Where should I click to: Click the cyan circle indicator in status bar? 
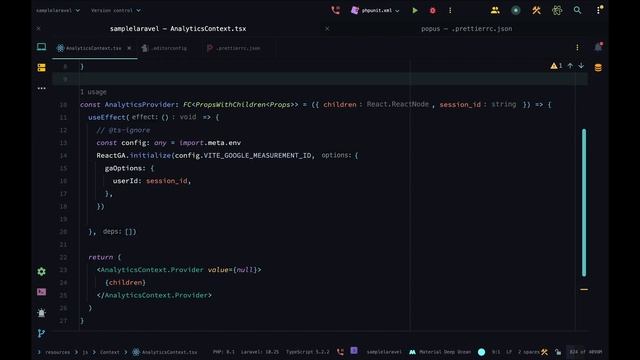pyautogui.click(x=482, y=352)
